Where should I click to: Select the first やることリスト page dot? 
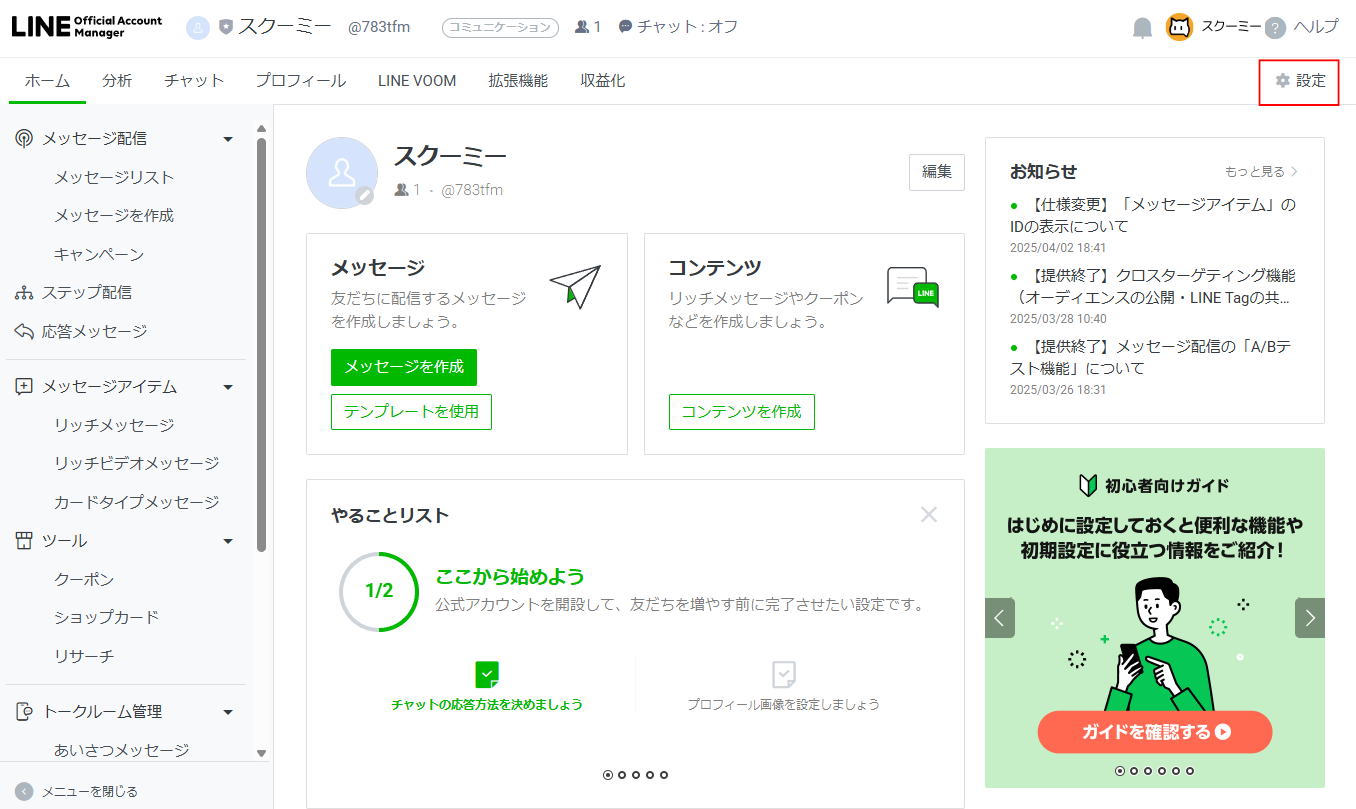point(607,775)
